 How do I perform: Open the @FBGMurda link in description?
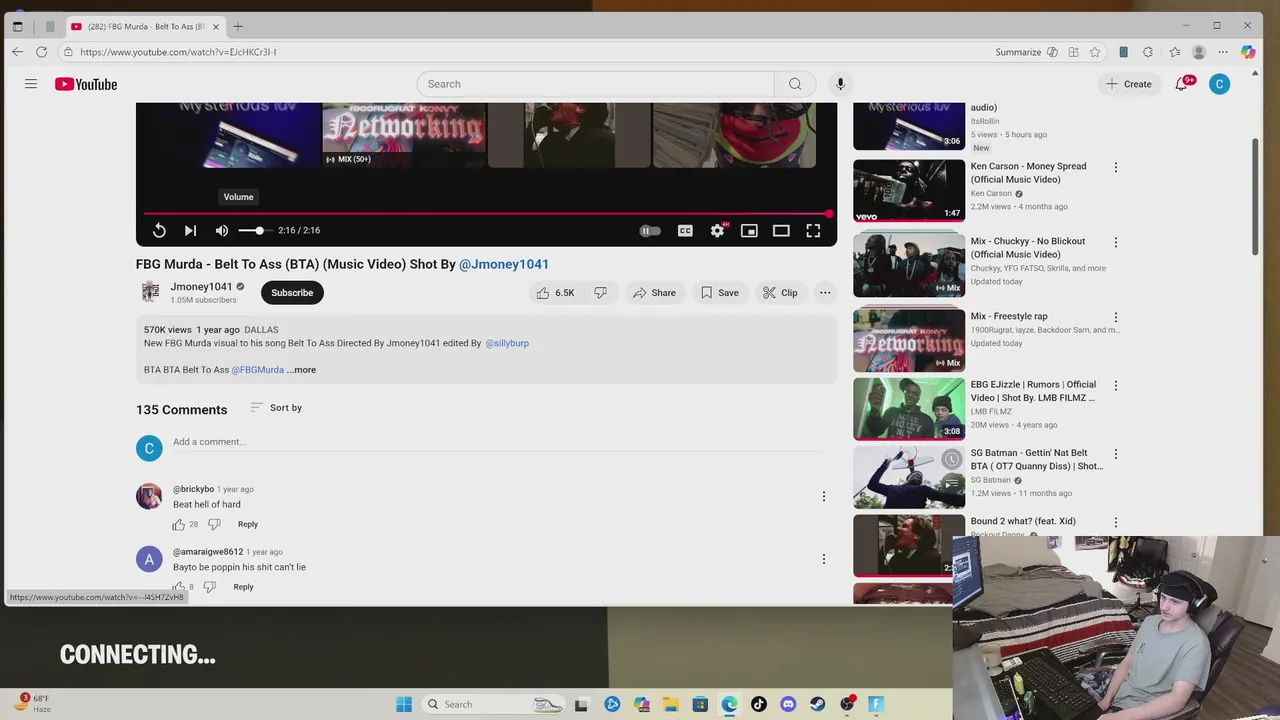pyautogui.click(x=258, y=370)
